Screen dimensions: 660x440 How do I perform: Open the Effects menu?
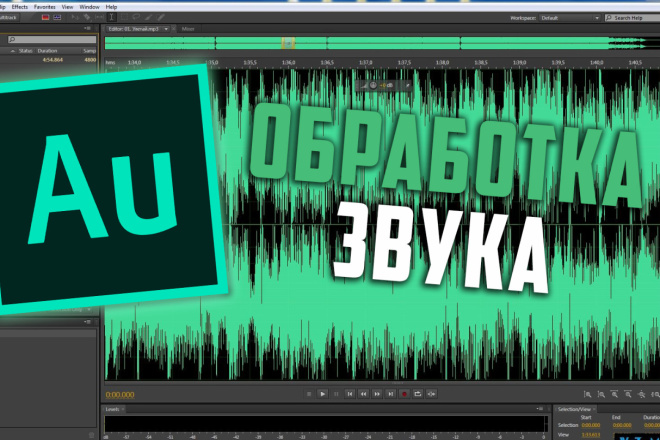tap(20, 6)
